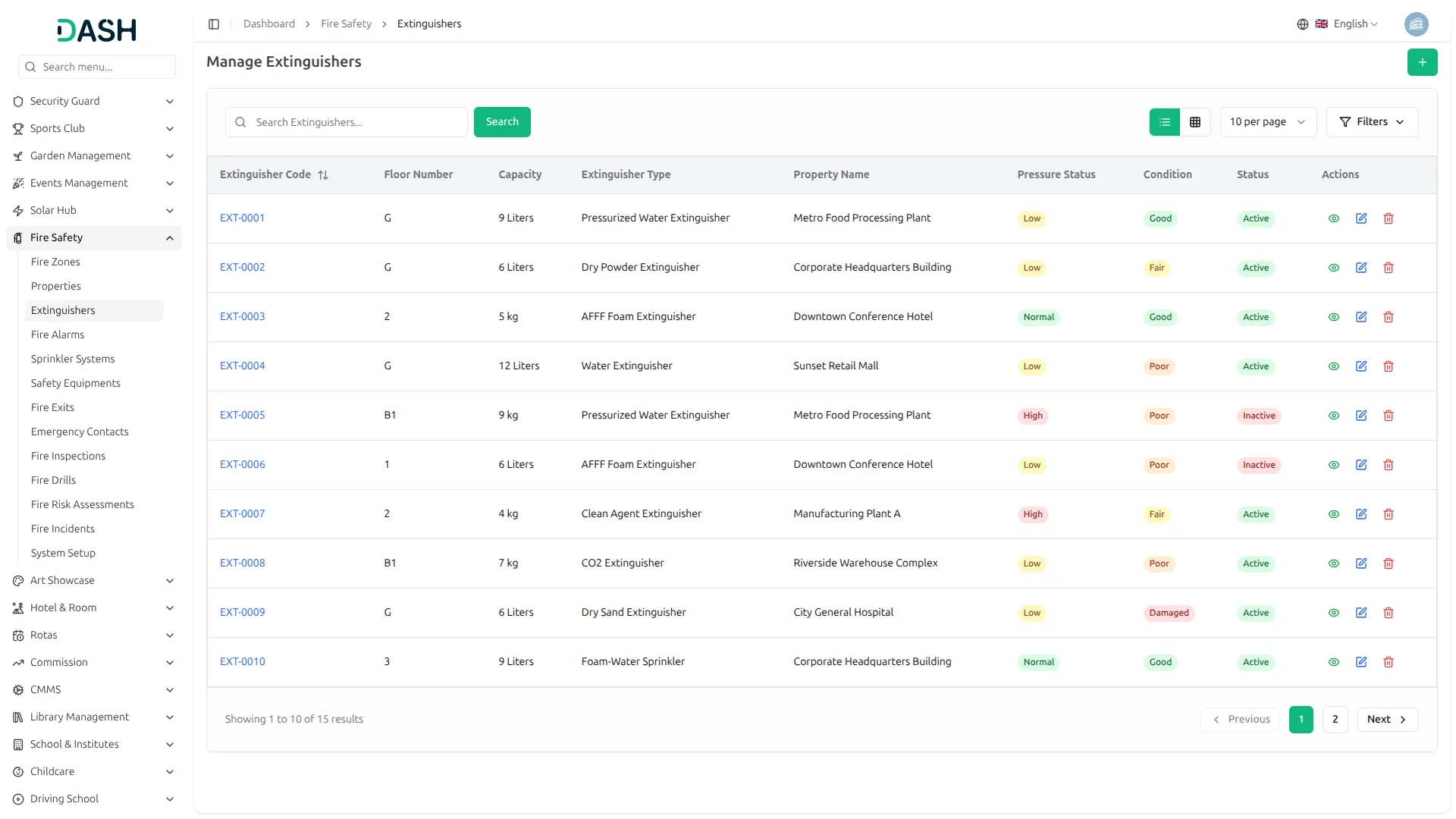1456x819 pixels.
Task: Open the EXT-0005 extinguisher code link
Action: point(243,416)
